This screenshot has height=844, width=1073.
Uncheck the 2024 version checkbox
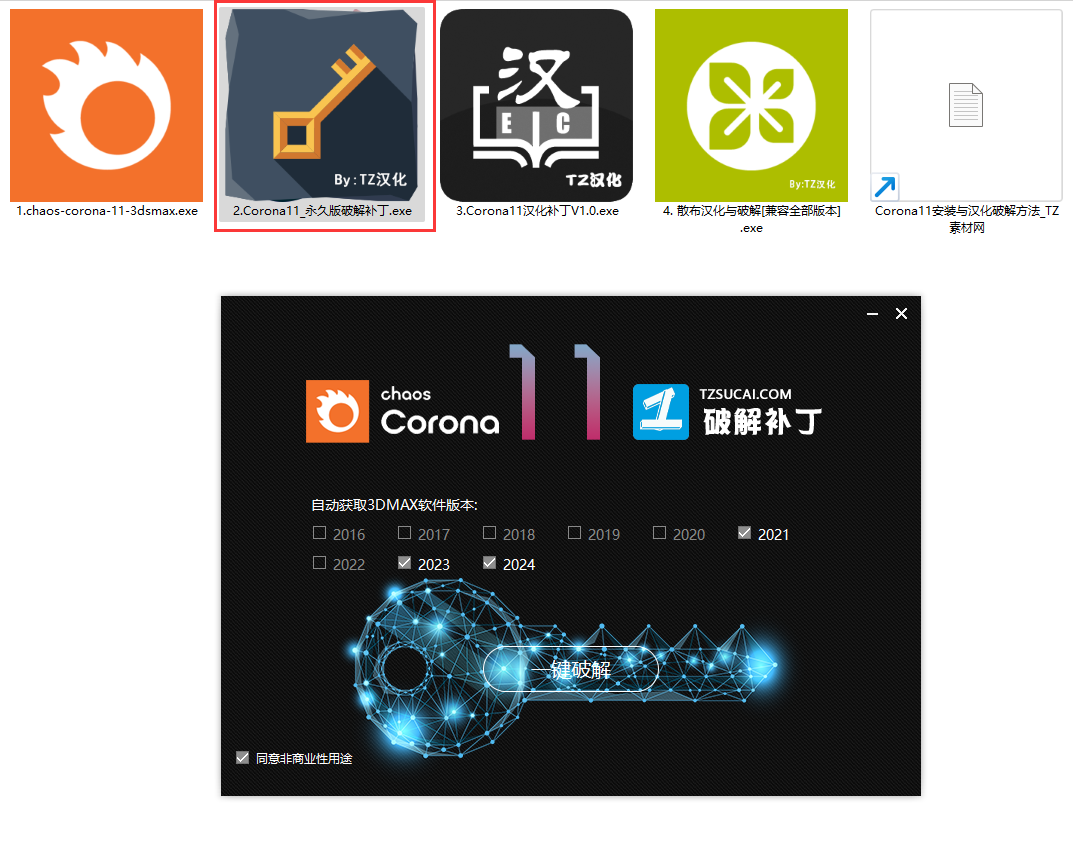(489, 563)
